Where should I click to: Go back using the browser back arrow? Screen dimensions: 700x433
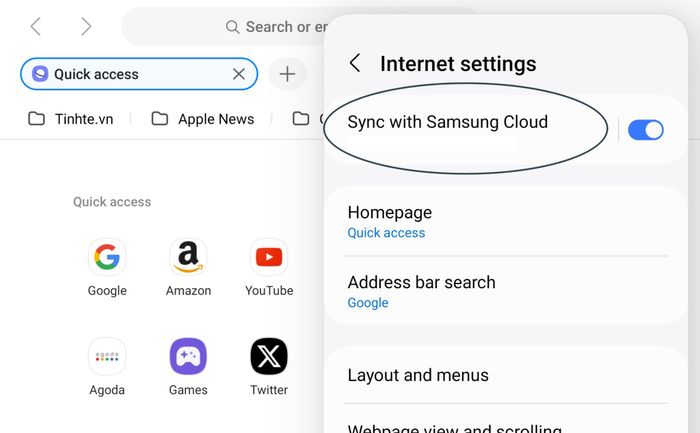pyautogui.click(x=36, y=26)
